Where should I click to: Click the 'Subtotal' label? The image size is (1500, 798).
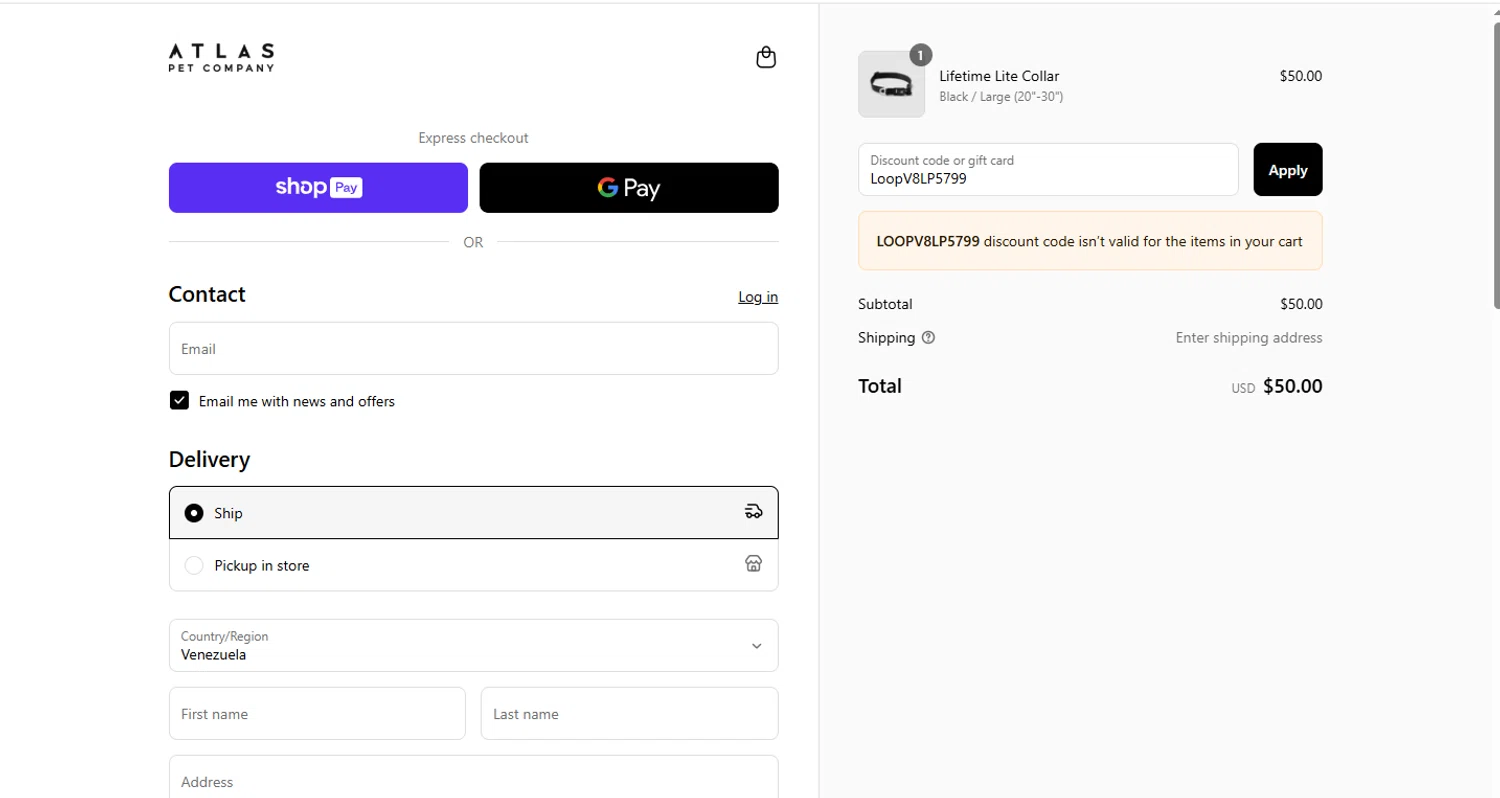tap(885, 304)
